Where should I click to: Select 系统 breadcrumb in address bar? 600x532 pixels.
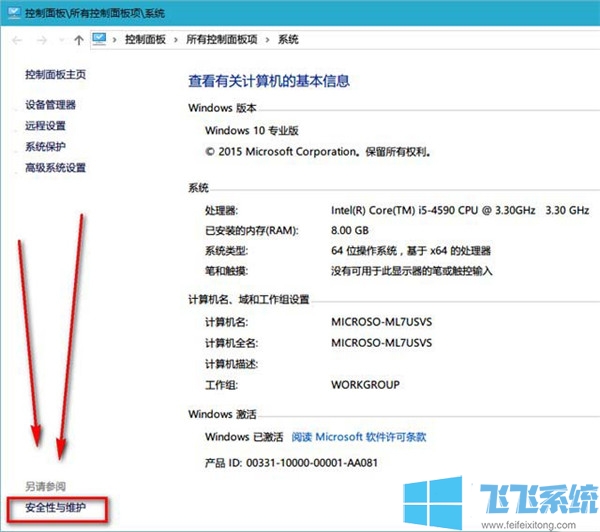pos(288,39)
